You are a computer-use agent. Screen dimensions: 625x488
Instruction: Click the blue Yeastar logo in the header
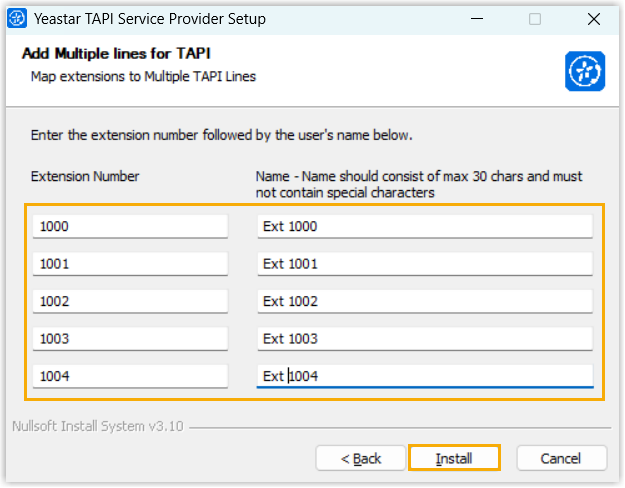coord(582,72)
